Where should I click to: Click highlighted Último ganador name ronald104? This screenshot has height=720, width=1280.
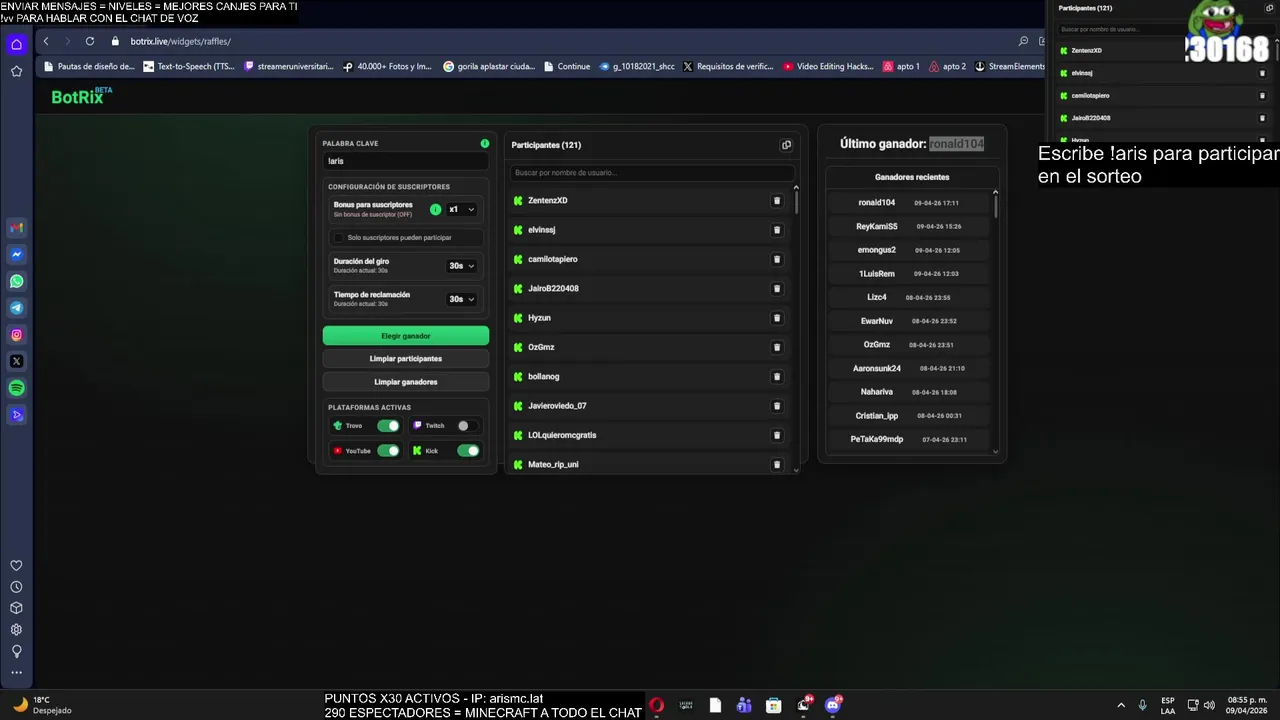[x=956, y=144]
